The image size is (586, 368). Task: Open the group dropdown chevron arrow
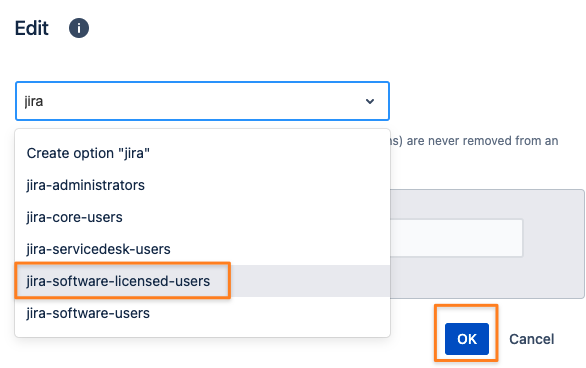pos(370,101)
